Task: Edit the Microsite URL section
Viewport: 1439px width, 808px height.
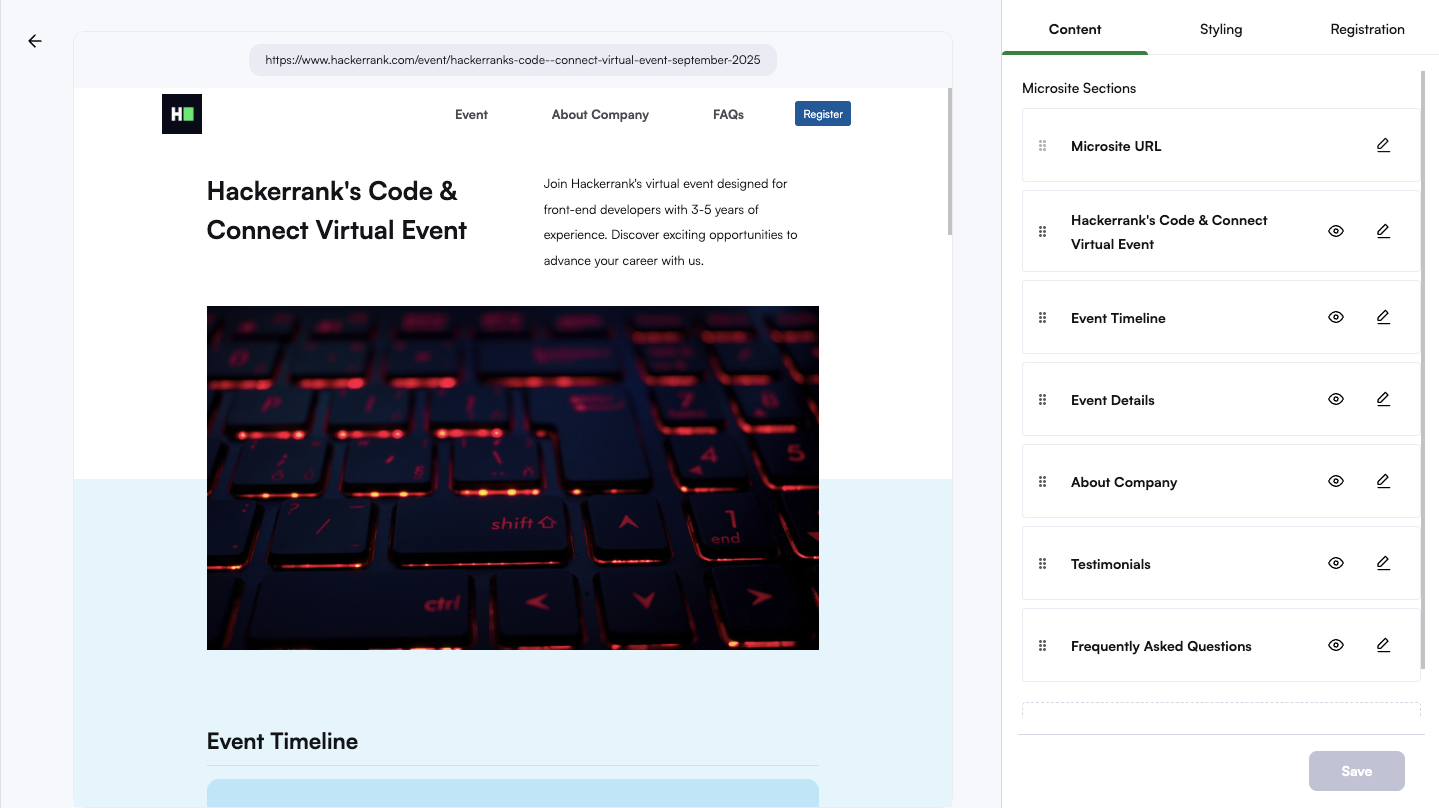Action: click(x=1383, y=145)
